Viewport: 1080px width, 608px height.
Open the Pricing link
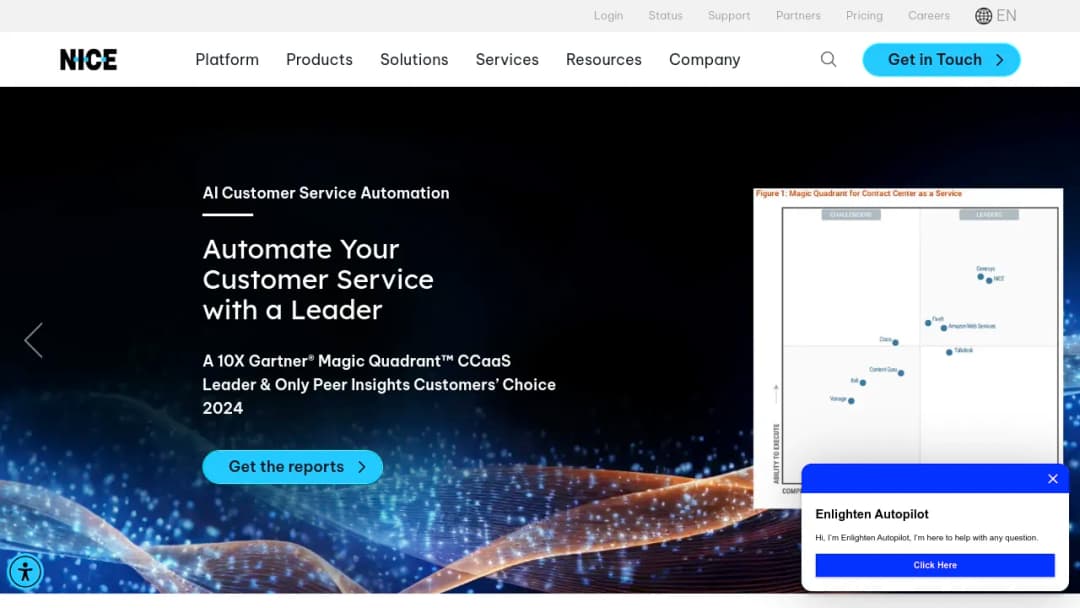pyautogui.click(x=864, y=15)
